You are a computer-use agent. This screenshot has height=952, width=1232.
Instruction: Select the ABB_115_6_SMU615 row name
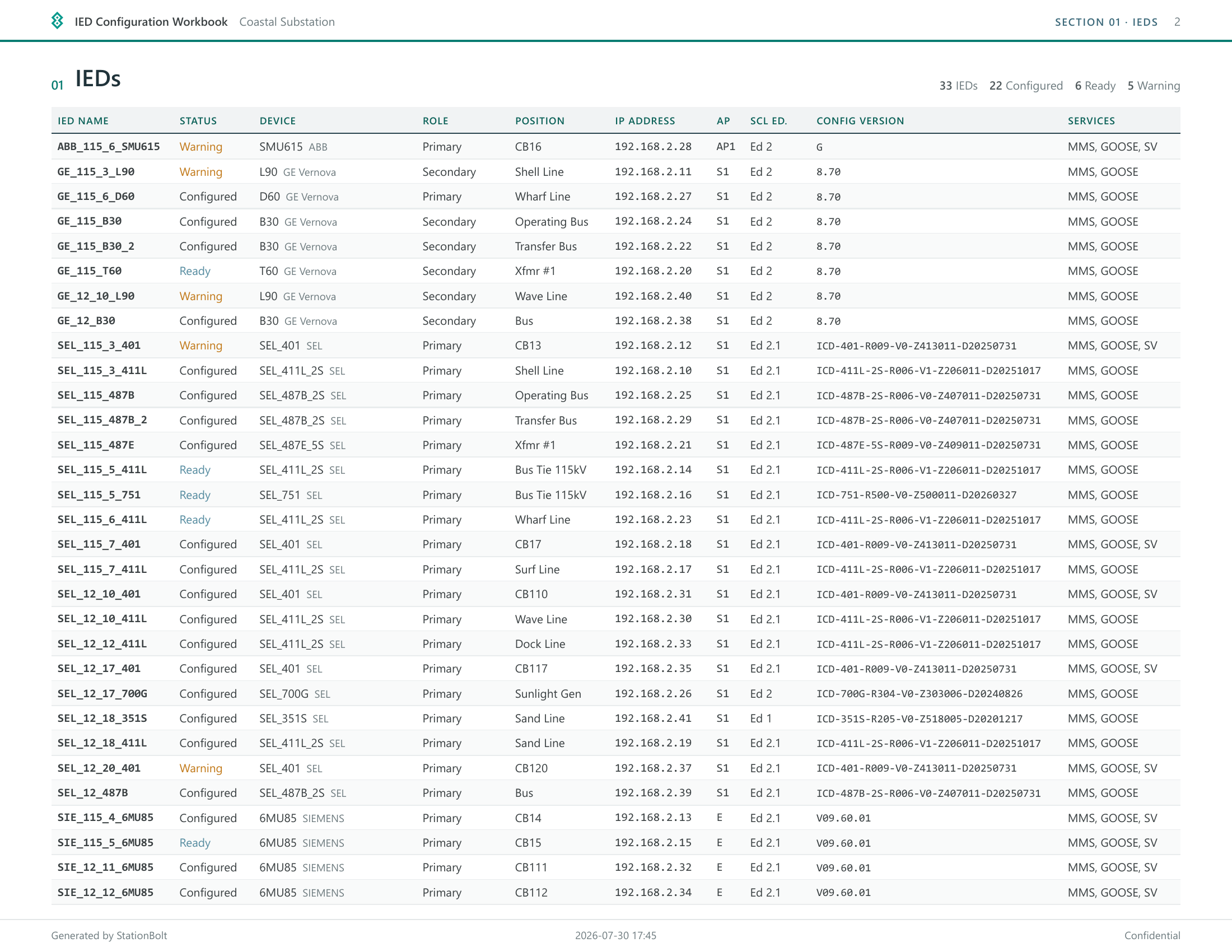(x=108, y=147)
